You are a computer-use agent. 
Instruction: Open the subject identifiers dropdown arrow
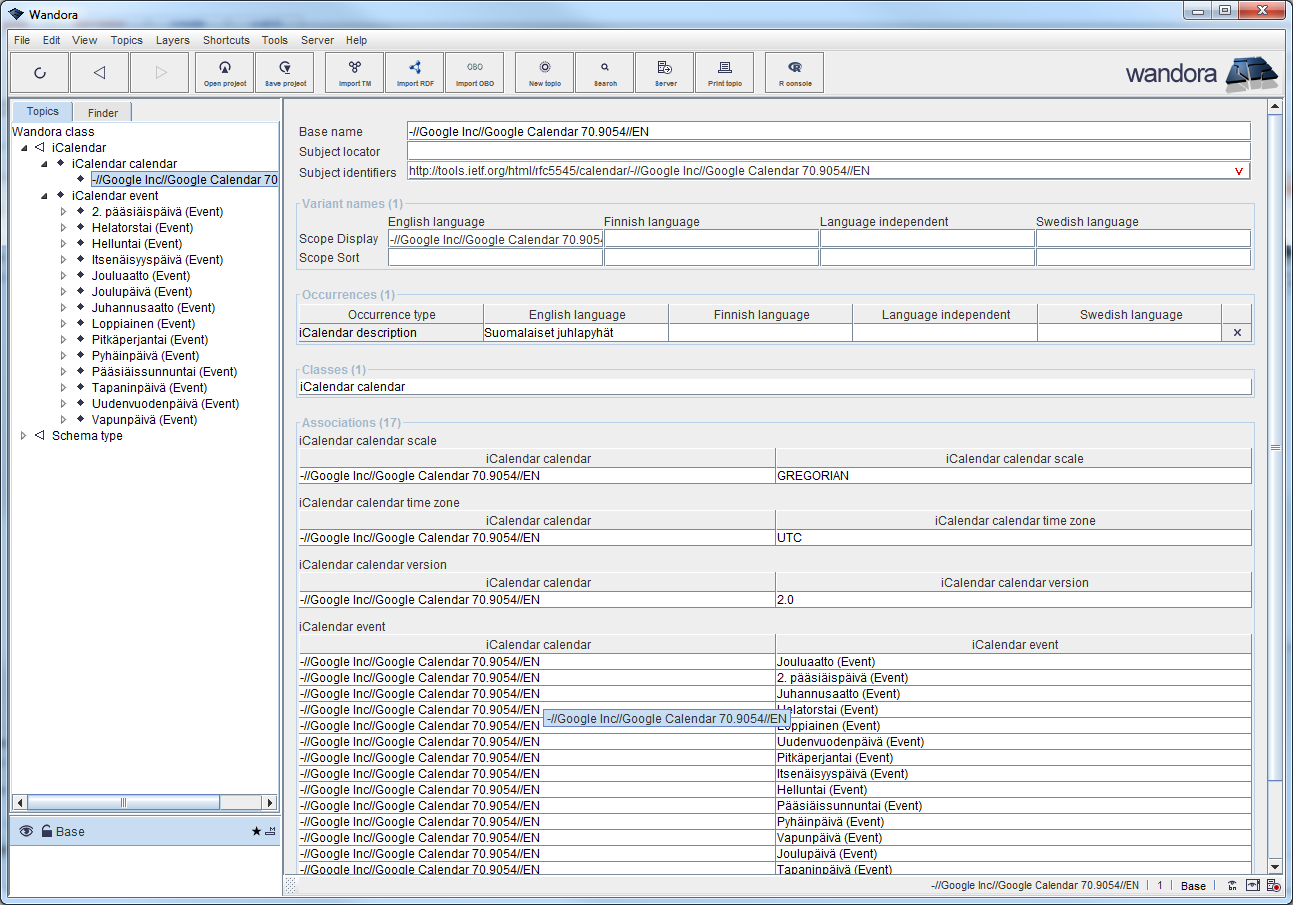point(1241,170)
